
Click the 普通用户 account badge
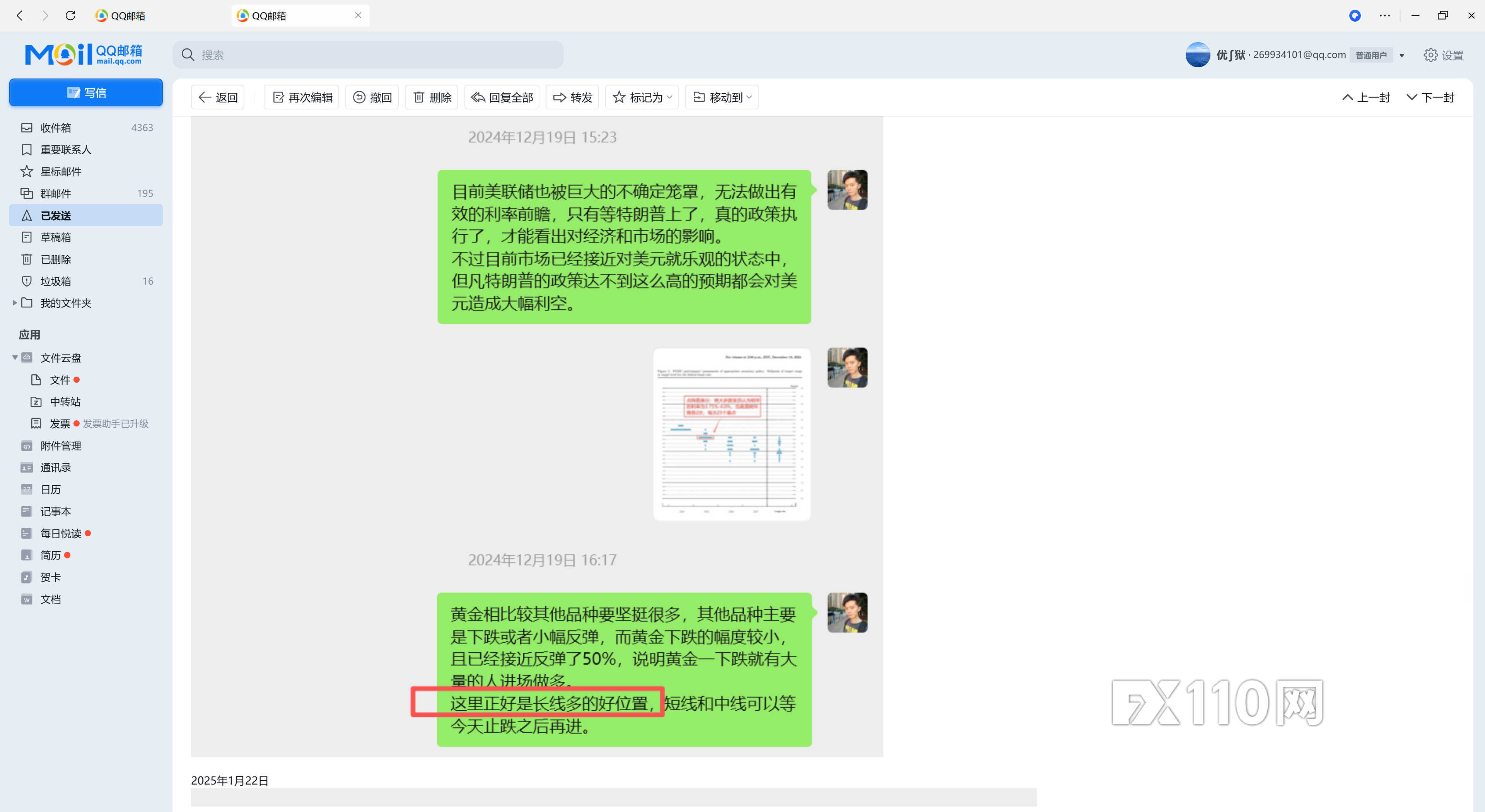[x=1371, y=55]
